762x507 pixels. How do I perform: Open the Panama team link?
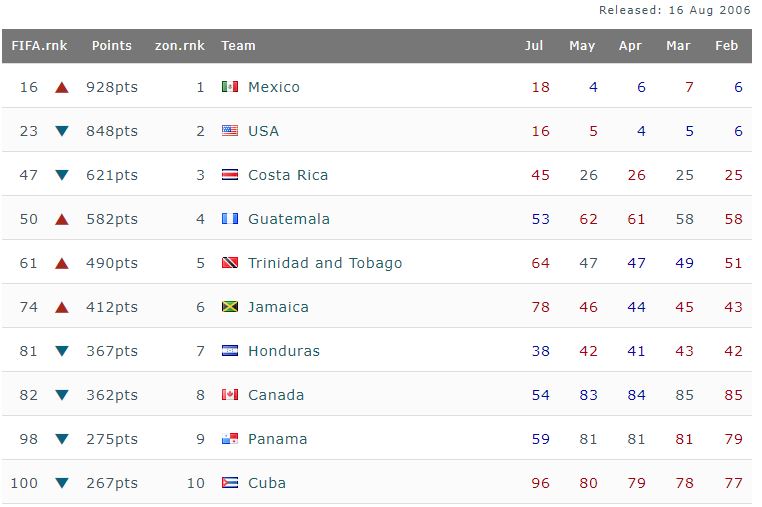tap(277, 439)
